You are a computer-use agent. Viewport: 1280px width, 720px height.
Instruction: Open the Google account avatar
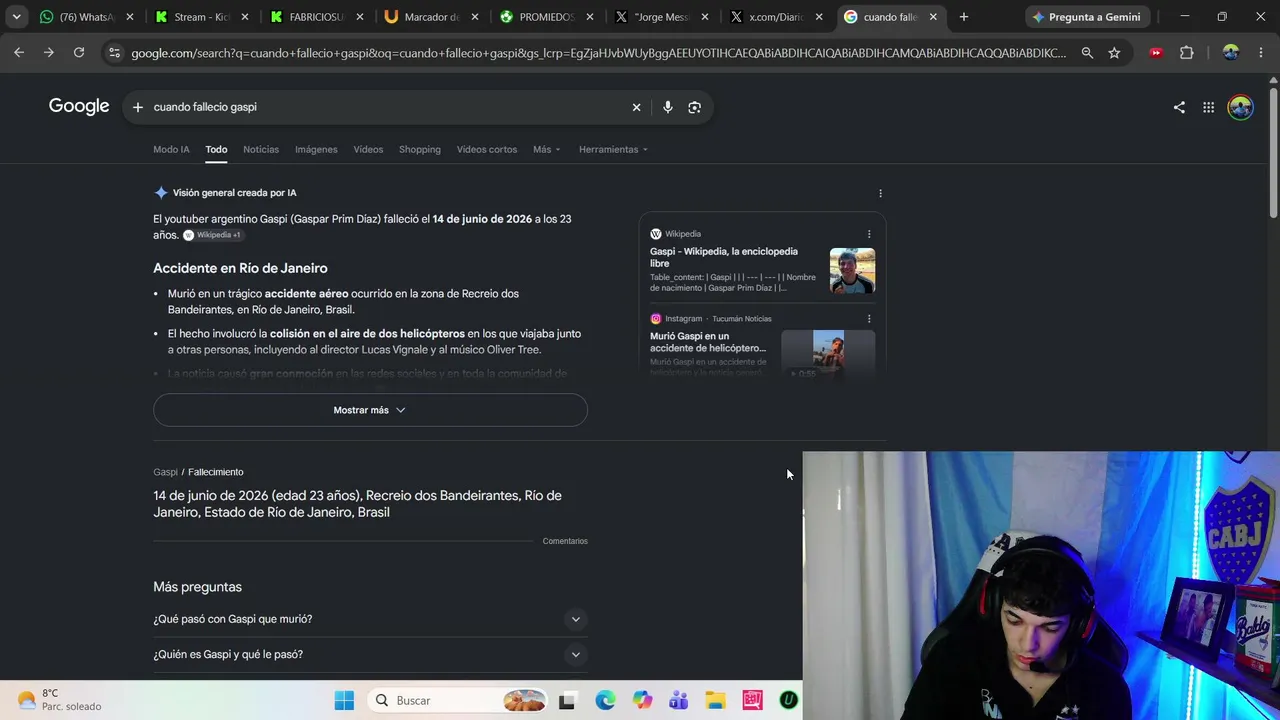[x=1241, y=107]
